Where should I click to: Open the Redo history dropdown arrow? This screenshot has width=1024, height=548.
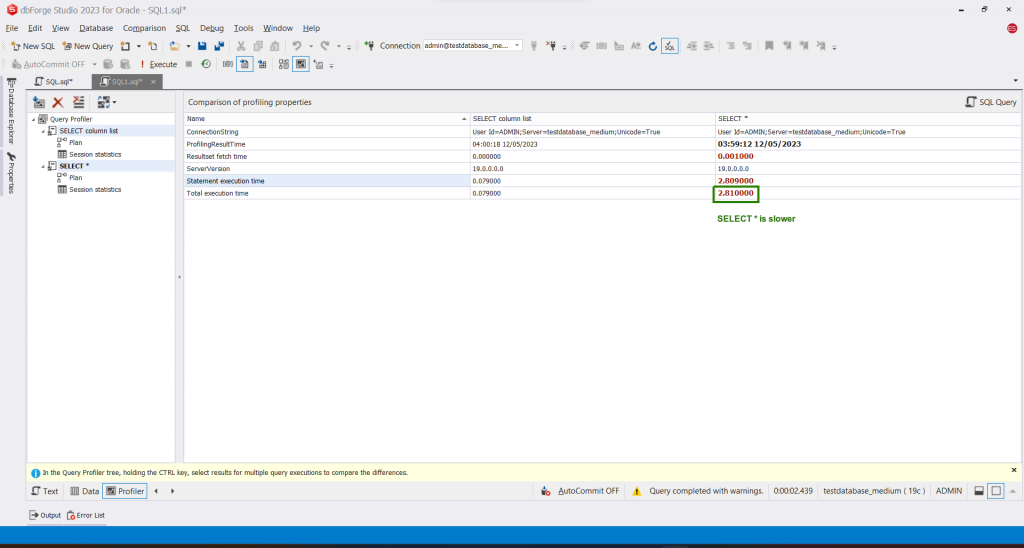pyautogui.click(x=338, y=46)
